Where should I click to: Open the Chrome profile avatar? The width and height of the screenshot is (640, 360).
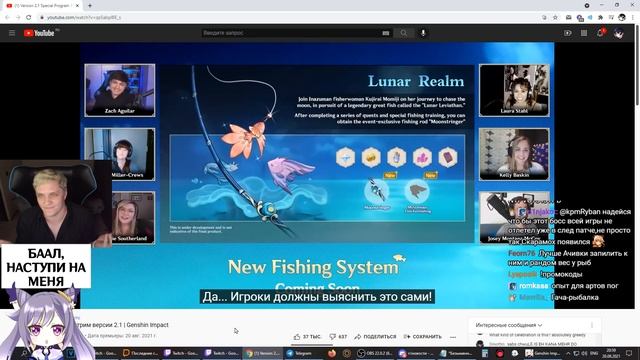(622, 18)
